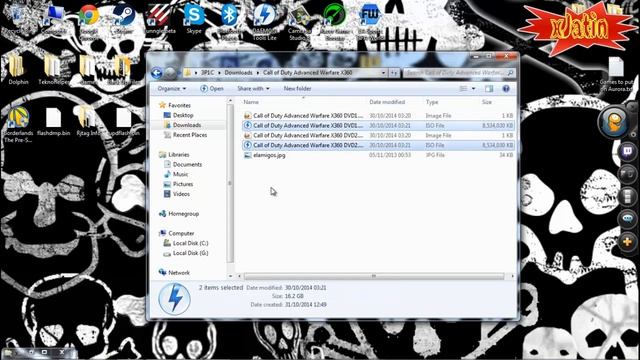Select the flashdmp.bin file on desktop

[x=53, y=122]
